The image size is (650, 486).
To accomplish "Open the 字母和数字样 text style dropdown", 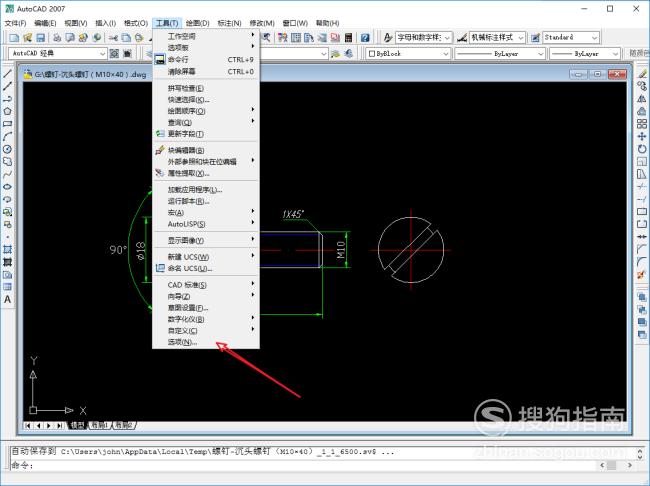I will point(423,38).
